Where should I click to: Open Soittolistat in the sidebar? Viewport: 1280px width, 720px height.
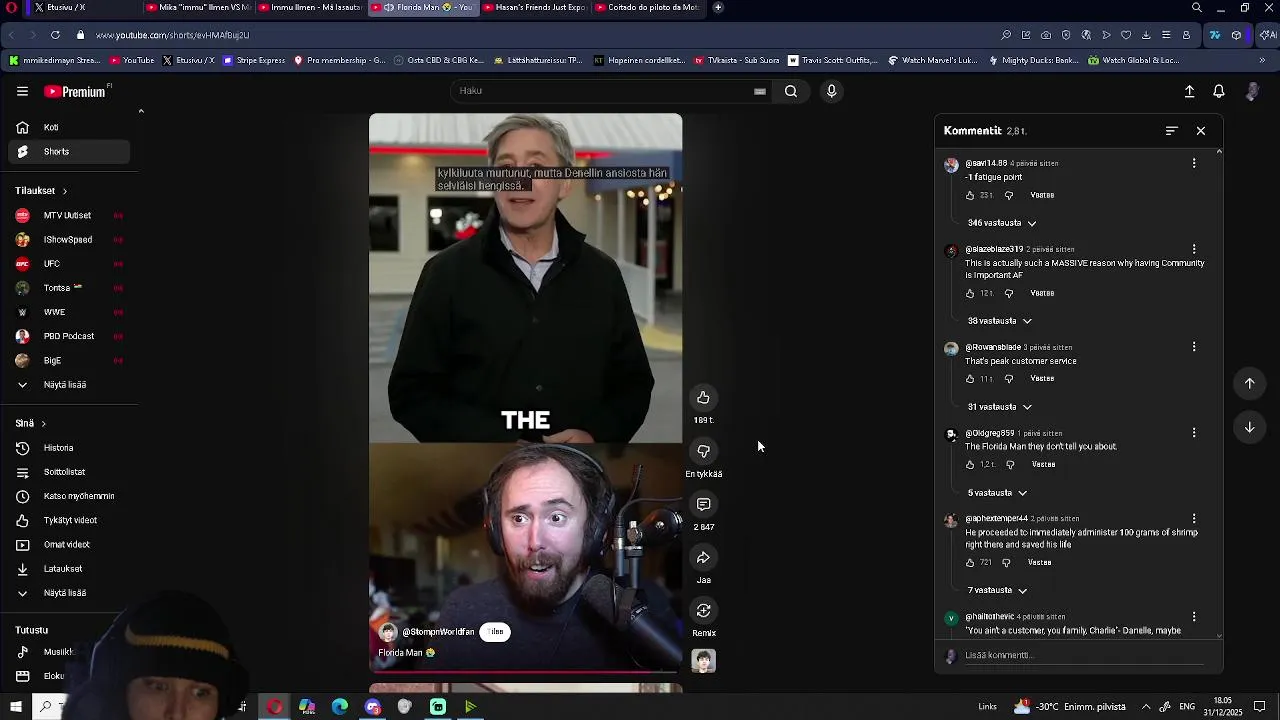point(69,472)
